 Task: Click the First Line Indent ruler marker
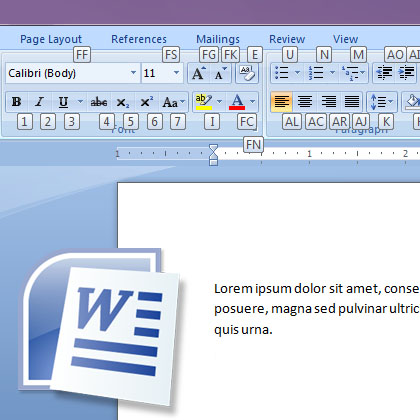(x=213, y=148)
